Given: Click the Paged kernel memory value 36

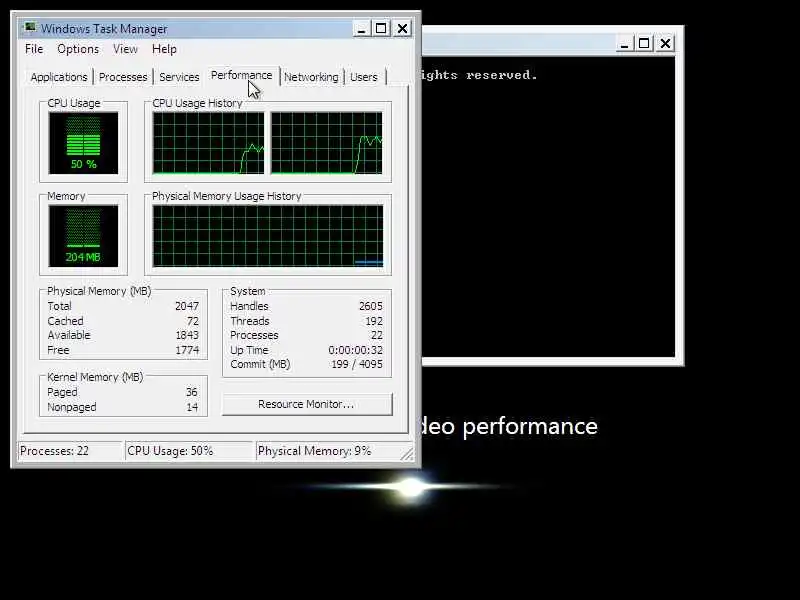Looking at the screenshot, I should click(x=192, y=392).
